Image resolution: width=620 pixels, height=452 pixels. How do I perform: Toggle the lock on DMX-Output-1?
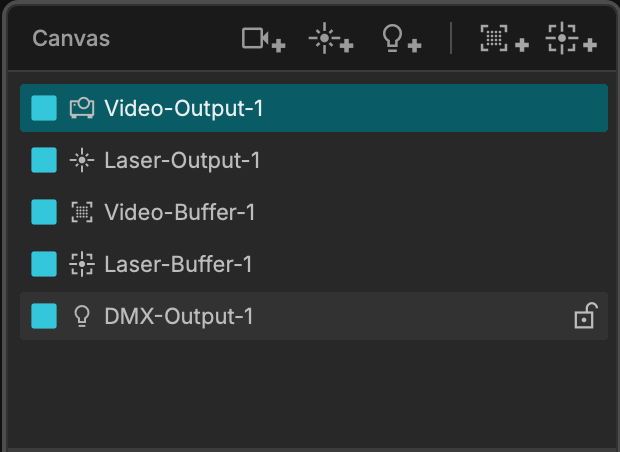[x=586, y=316]
